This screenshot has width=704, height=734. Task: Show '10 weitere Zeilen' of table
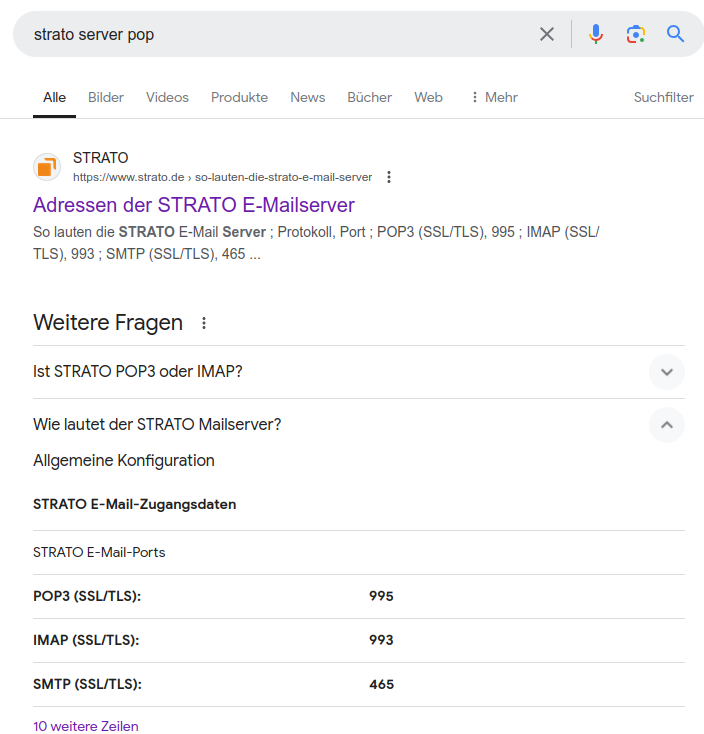pyautogui.click(x=86, y=726)
